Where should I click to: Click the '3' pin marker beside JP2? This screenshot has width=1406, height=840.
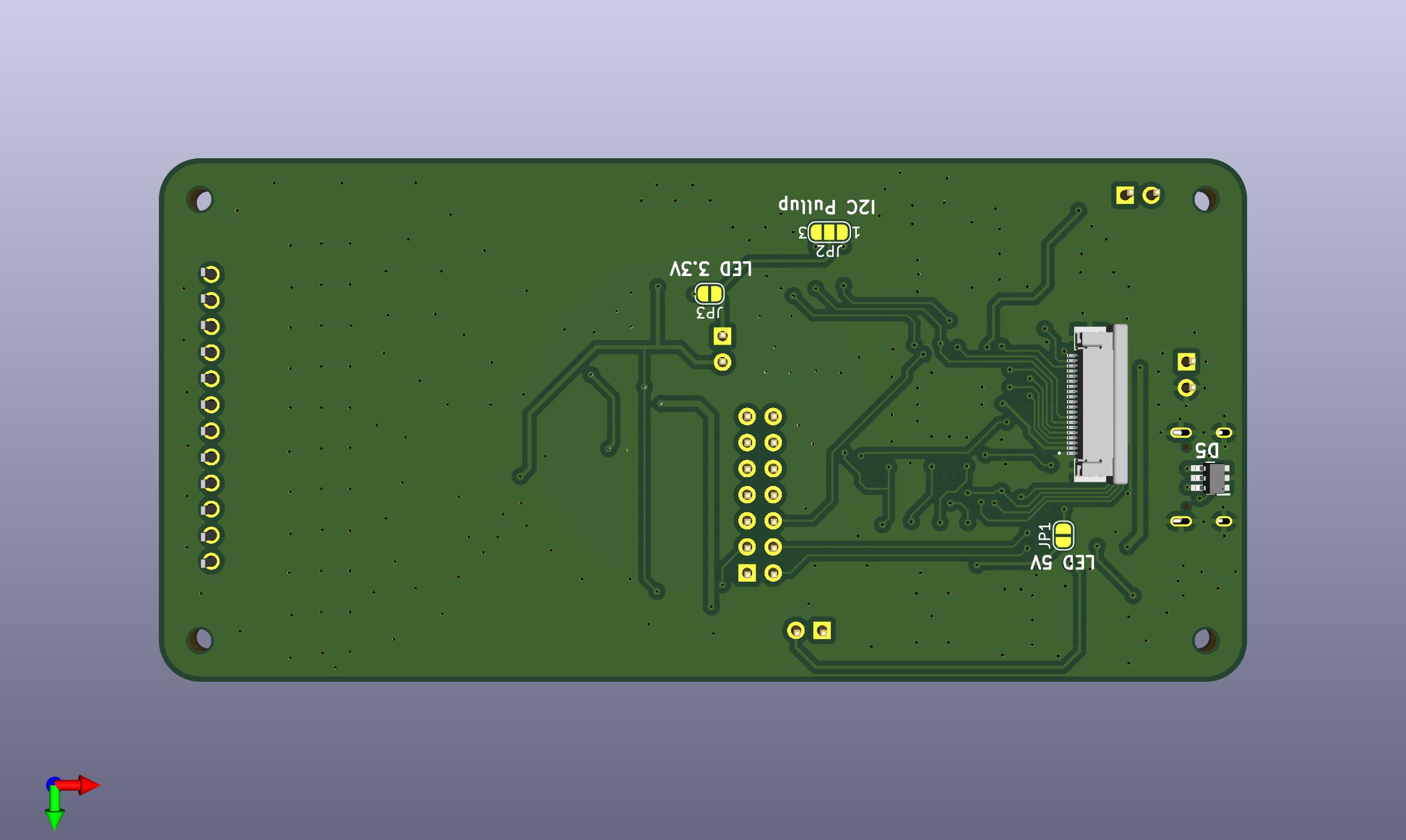point(803,233)
